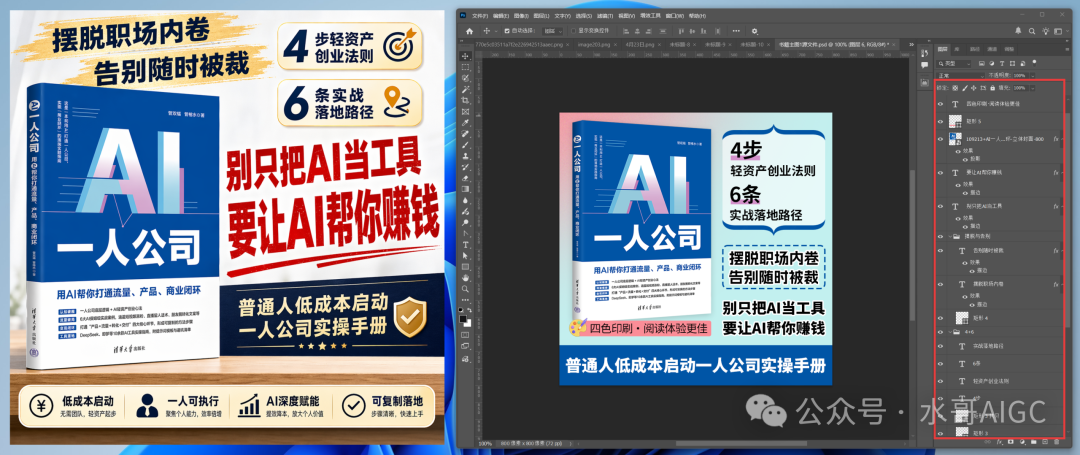The image size is (1080, 455).
Task: Hide the 矩形 4 layer
Action: pyautogui.click(x=940, y=318)
